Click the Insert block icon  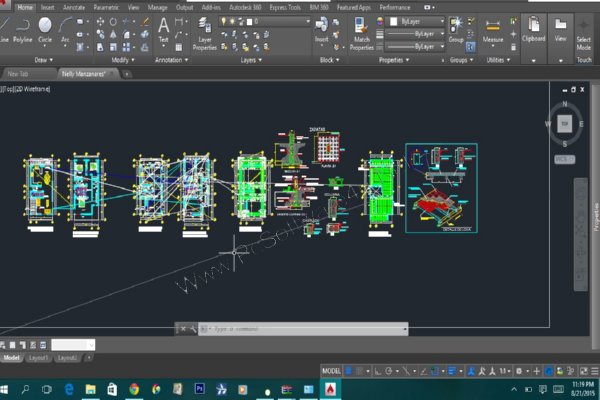click(x=321, y=30)
